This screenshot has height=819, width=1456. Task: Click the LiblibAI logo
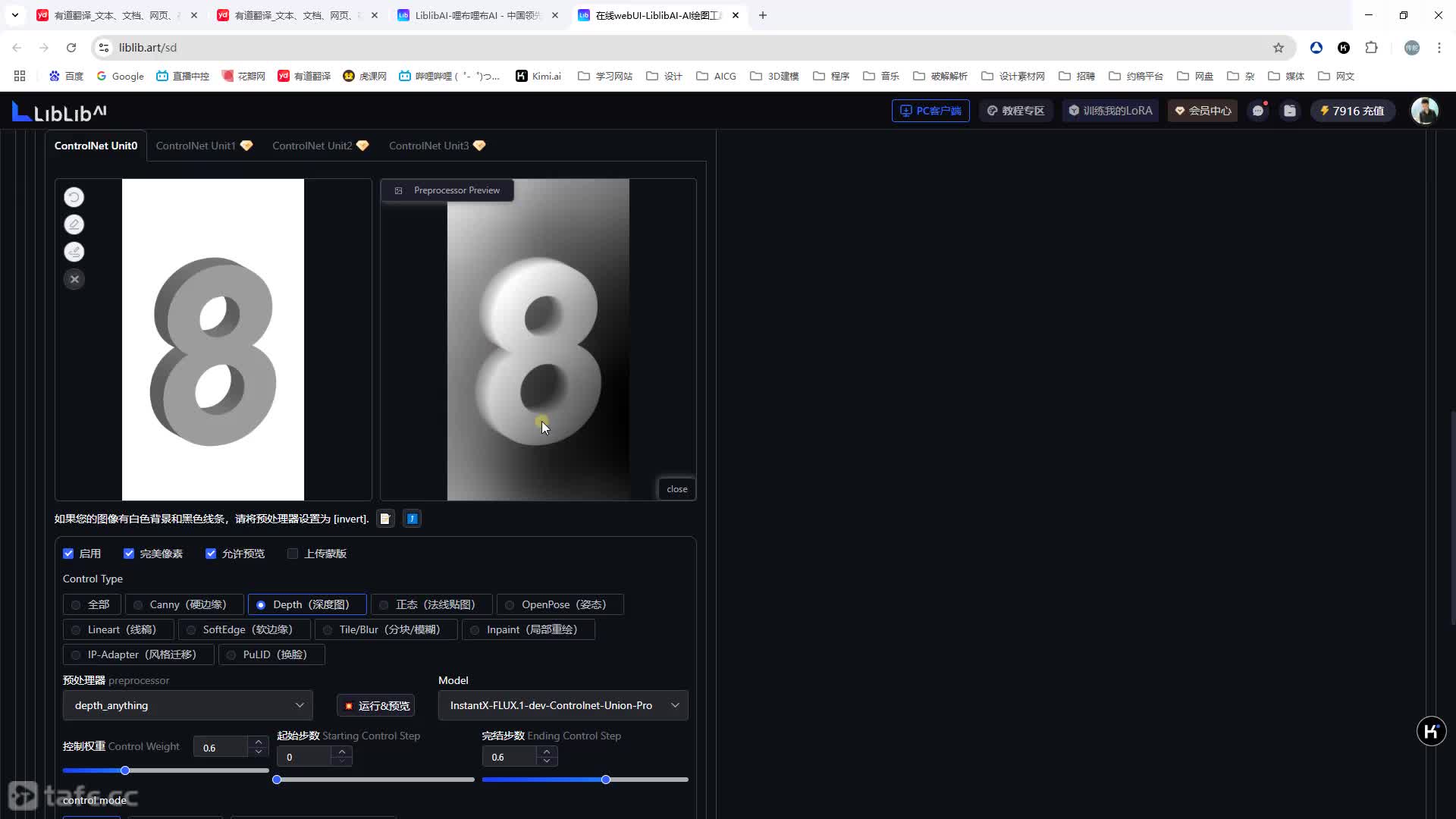coord(59,112)
